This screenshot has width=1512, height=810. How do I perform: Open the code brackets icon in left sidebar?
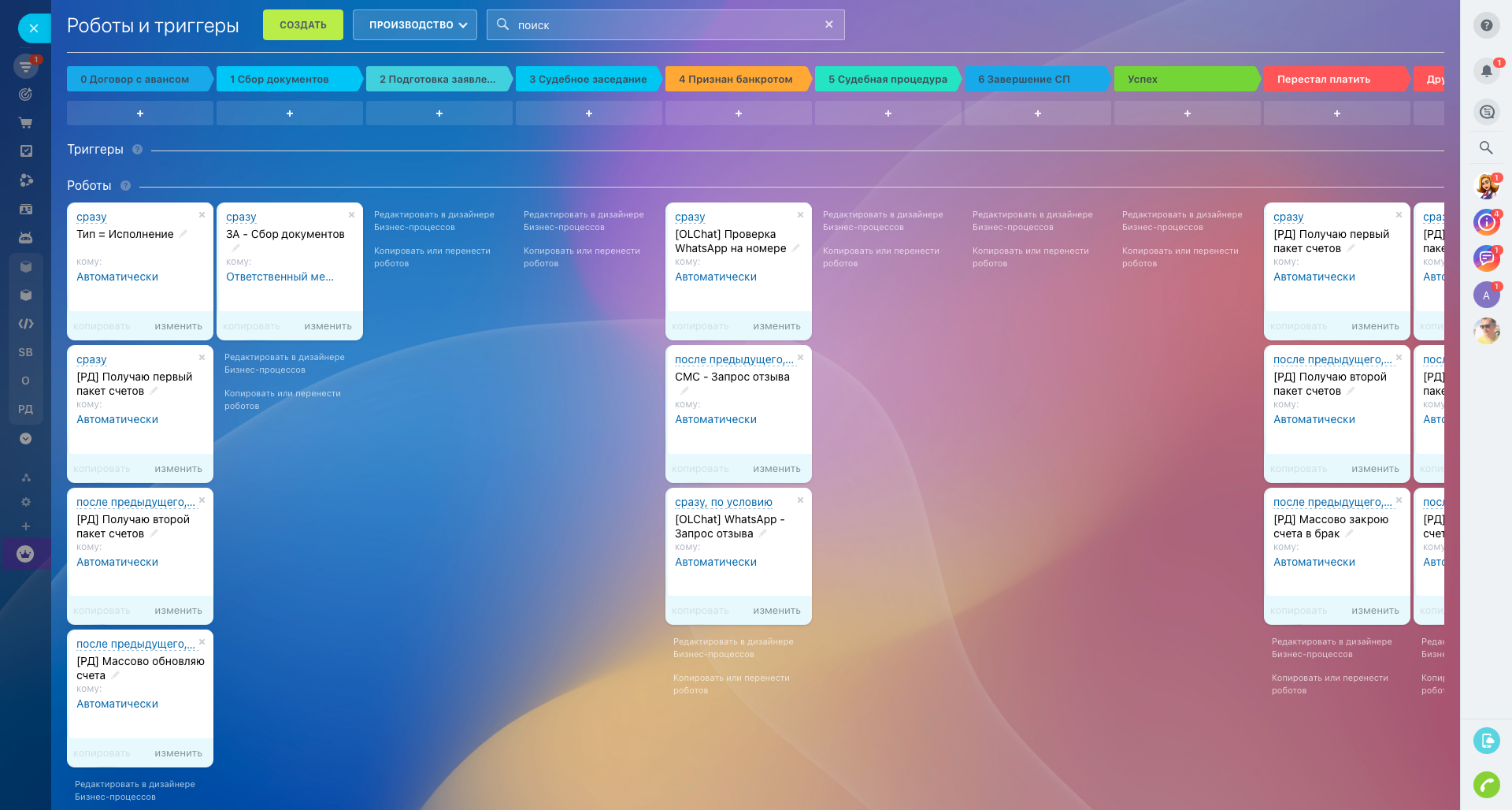pyautogui.click(x=26, y=324)
